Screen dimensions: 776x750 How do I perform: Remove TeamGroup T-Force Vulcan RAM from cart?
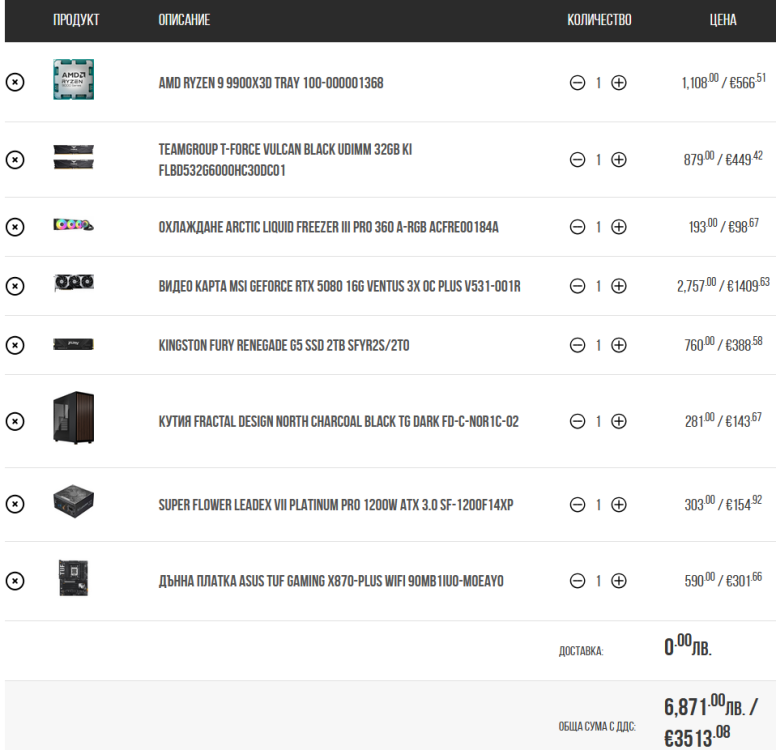(x=15, y=160)
